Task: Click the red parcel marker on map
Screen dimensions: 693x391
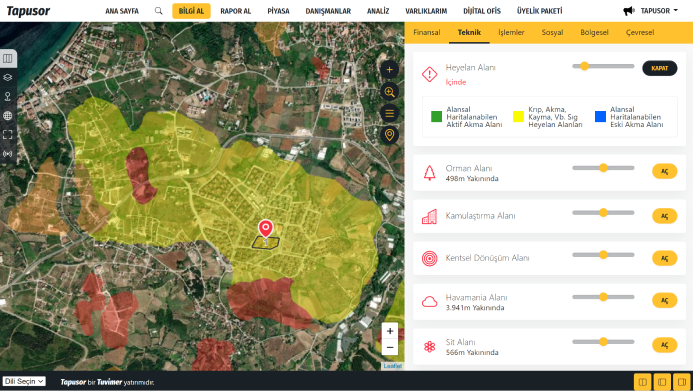Action: click(266, 229)
